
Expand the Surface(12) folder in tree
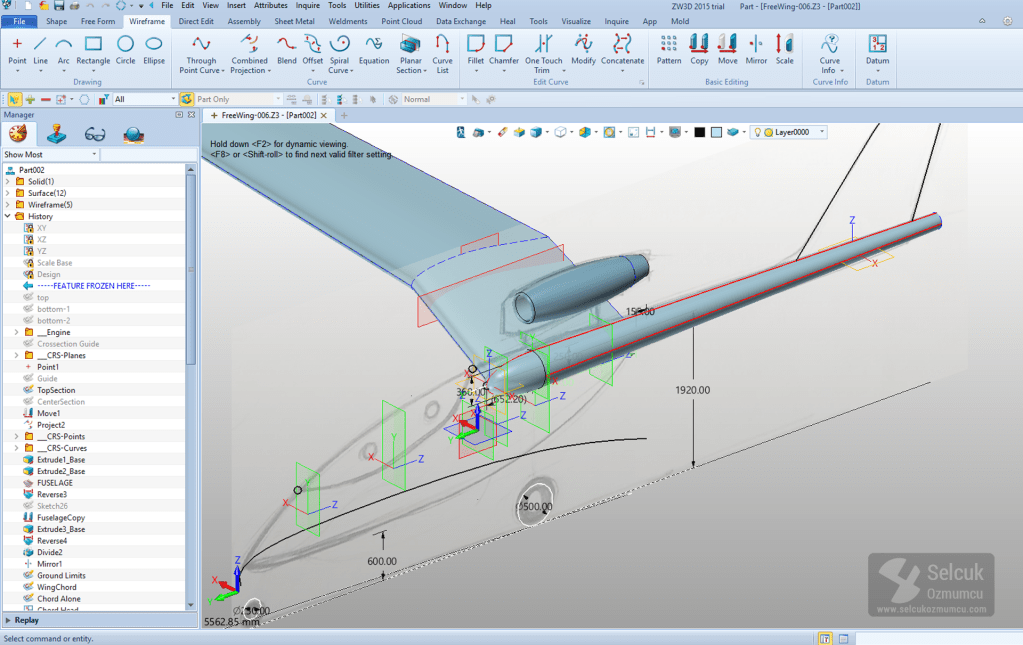tap(8, 193)
